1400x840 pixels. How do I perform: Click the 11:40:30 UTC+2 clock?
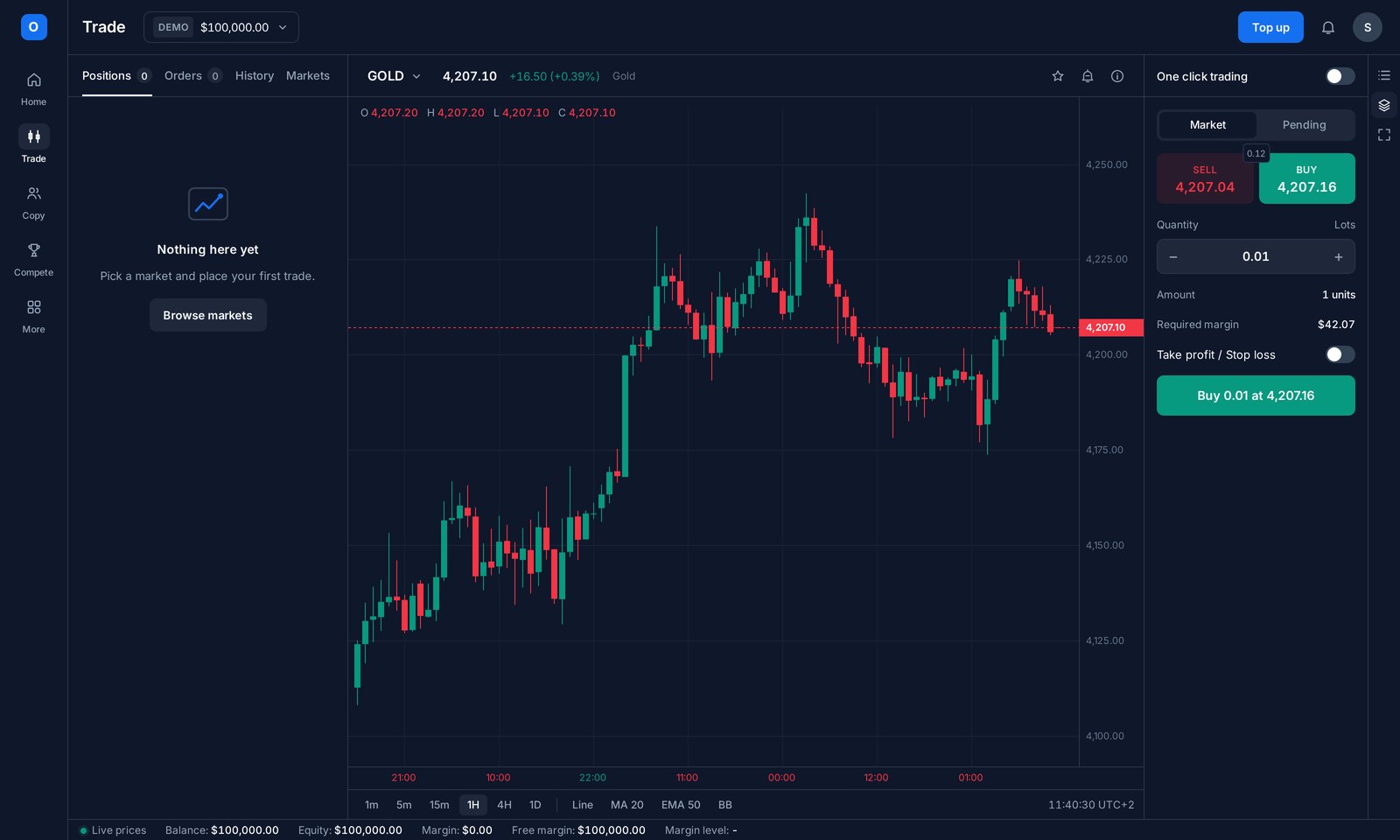click(1091, 805)
